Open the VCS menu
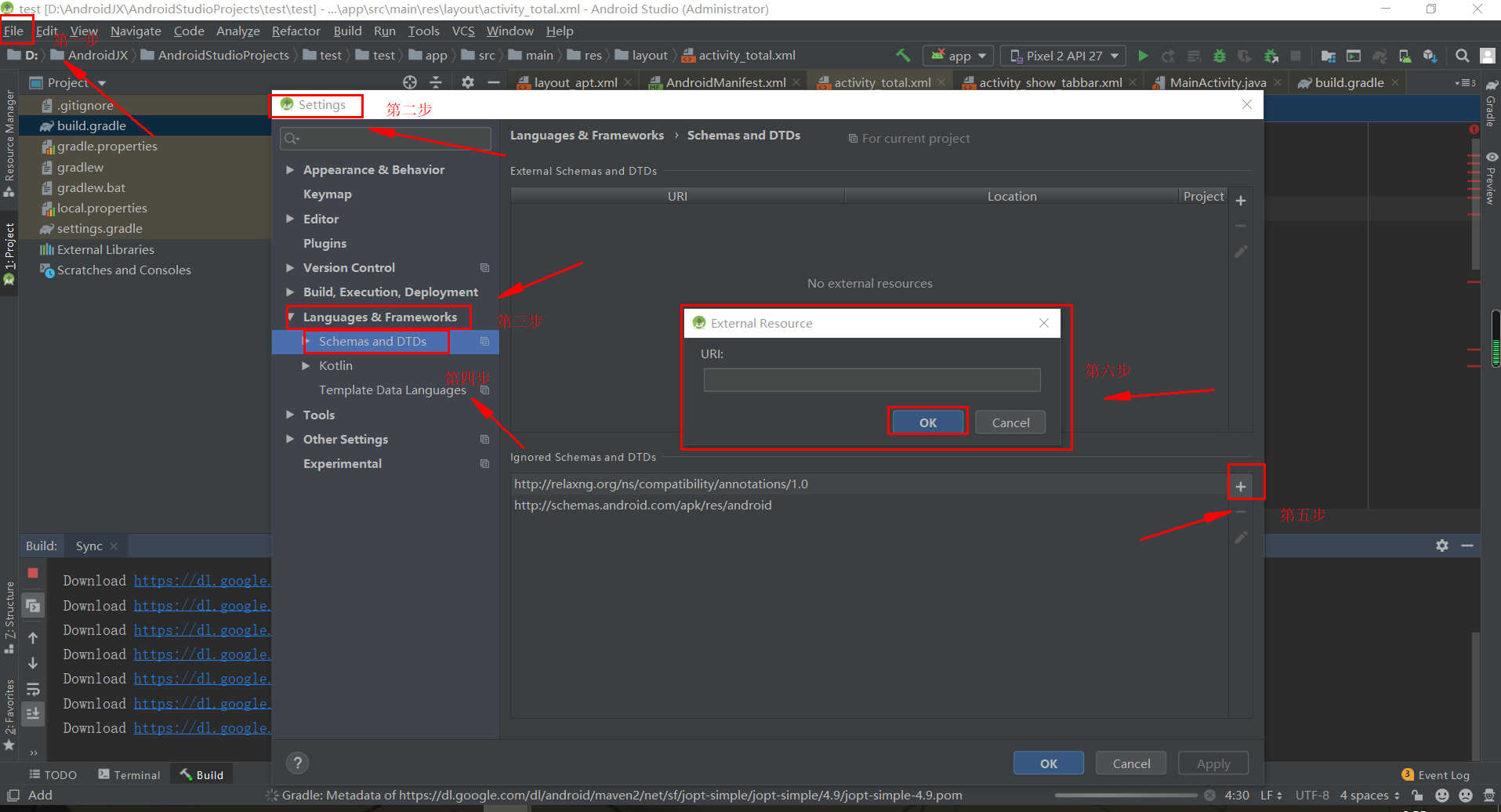1501x812 pixels. (x=463, y=31)
